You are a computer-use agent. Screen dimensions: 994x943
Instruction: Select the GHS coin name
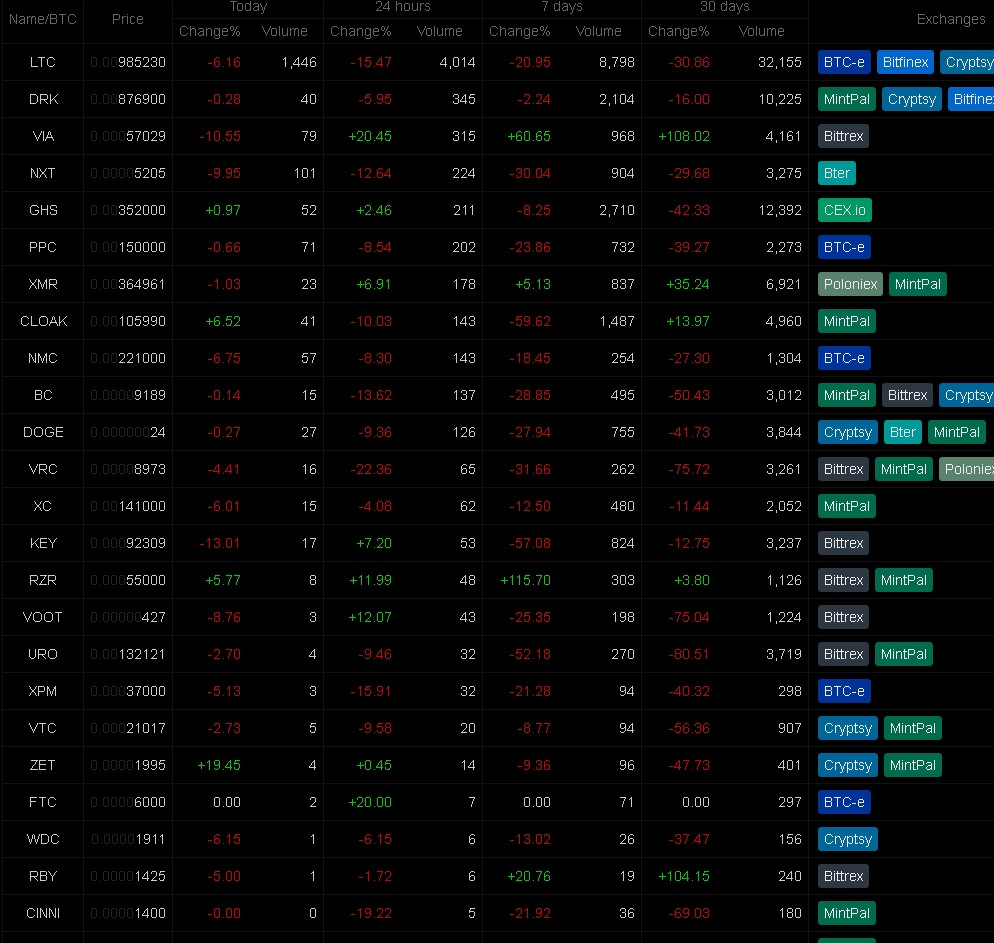point(43,210)
